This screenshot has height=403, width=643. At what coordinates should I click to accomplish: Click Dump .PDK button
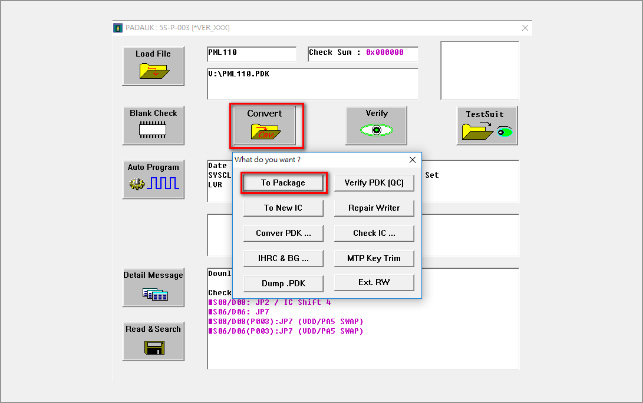pyautogui.click(x=283, y=283)
